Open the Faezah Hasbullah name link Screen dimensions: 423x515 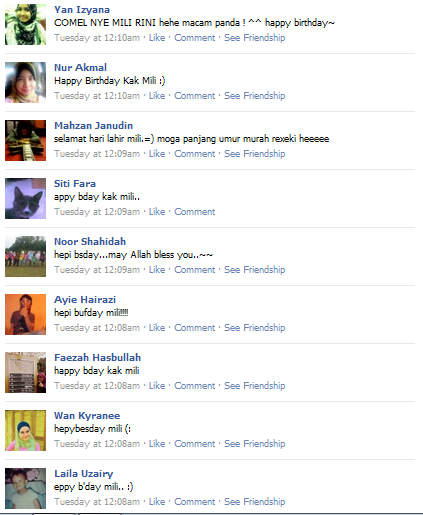point(97,357)
